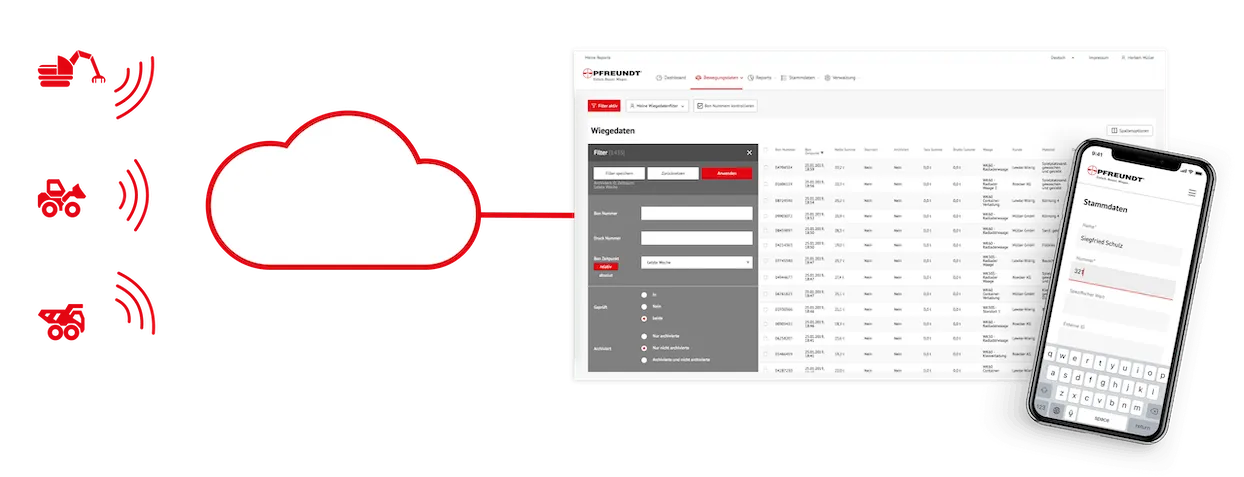
Task: Tap the space key on phone keyboard
Action: click(1100, 419)
